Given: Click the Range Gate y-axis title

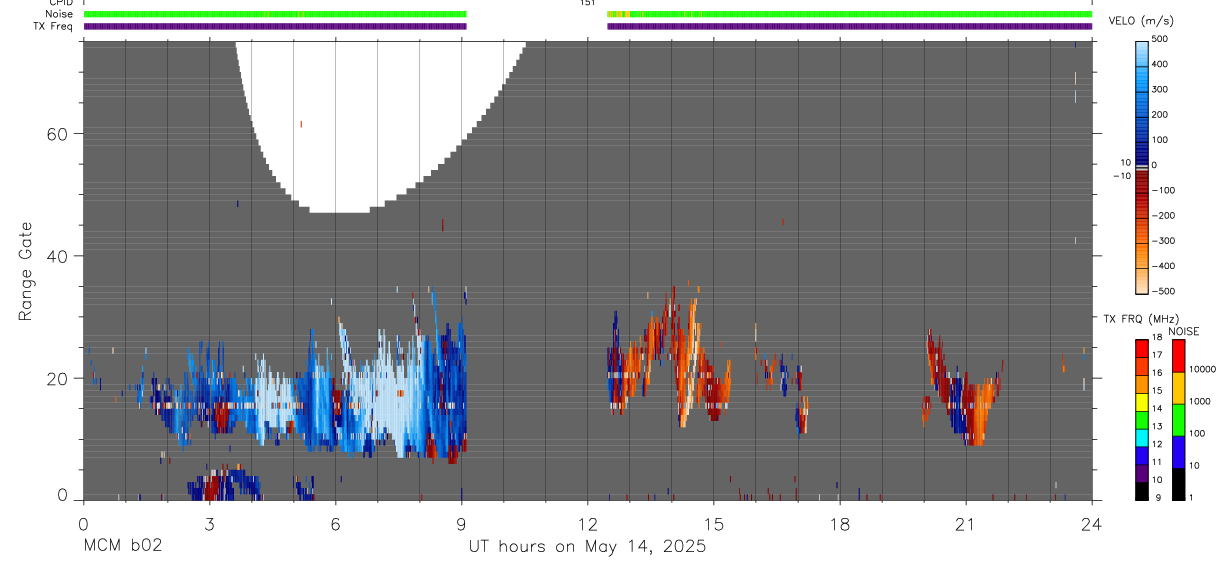Looking at the screenshot, I should [26, 271].
